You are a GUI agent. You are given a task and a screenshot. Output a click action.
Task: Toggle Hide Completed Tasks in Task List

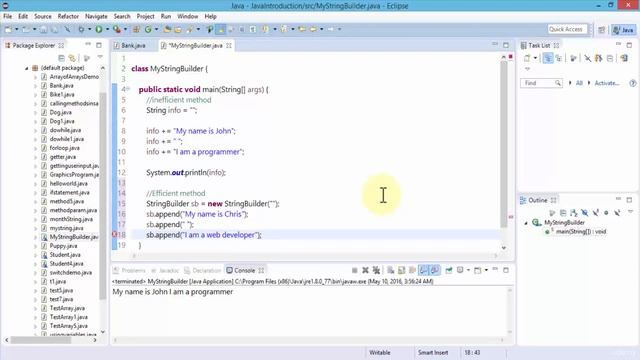[587, 58]
